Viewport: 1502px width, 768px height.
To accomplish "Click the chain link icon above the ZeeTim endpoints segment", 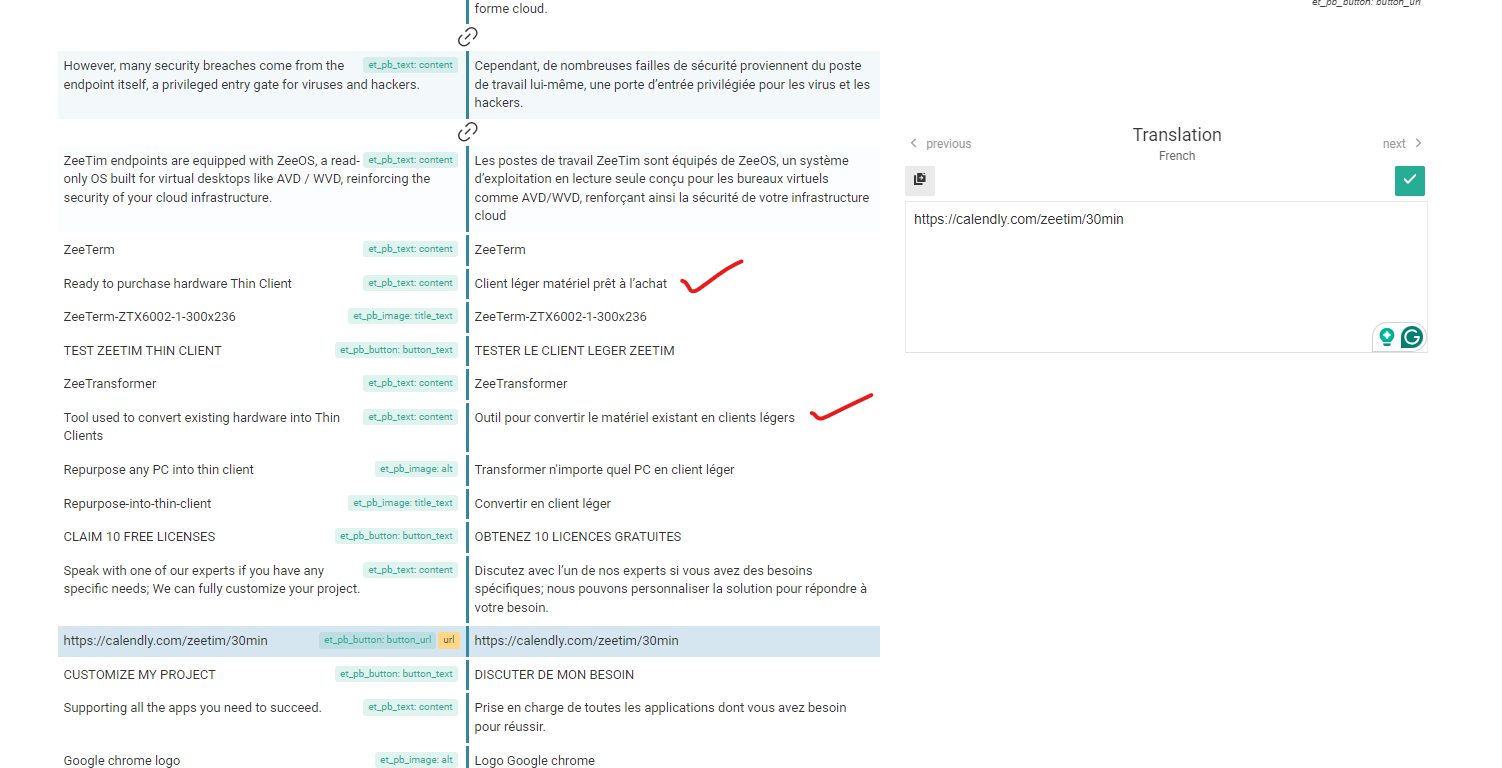I will [467, 132].
